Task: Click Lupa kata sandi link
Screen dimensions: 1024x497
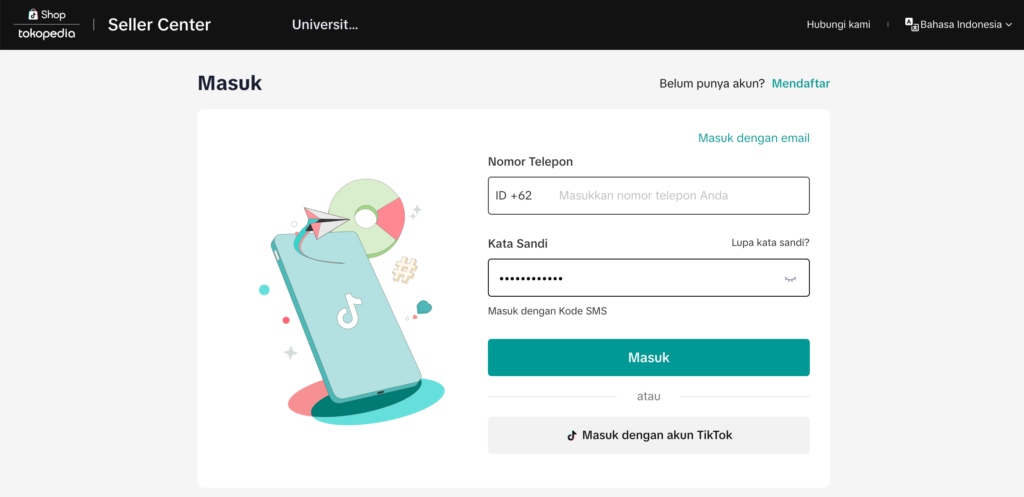Action: 770,242
